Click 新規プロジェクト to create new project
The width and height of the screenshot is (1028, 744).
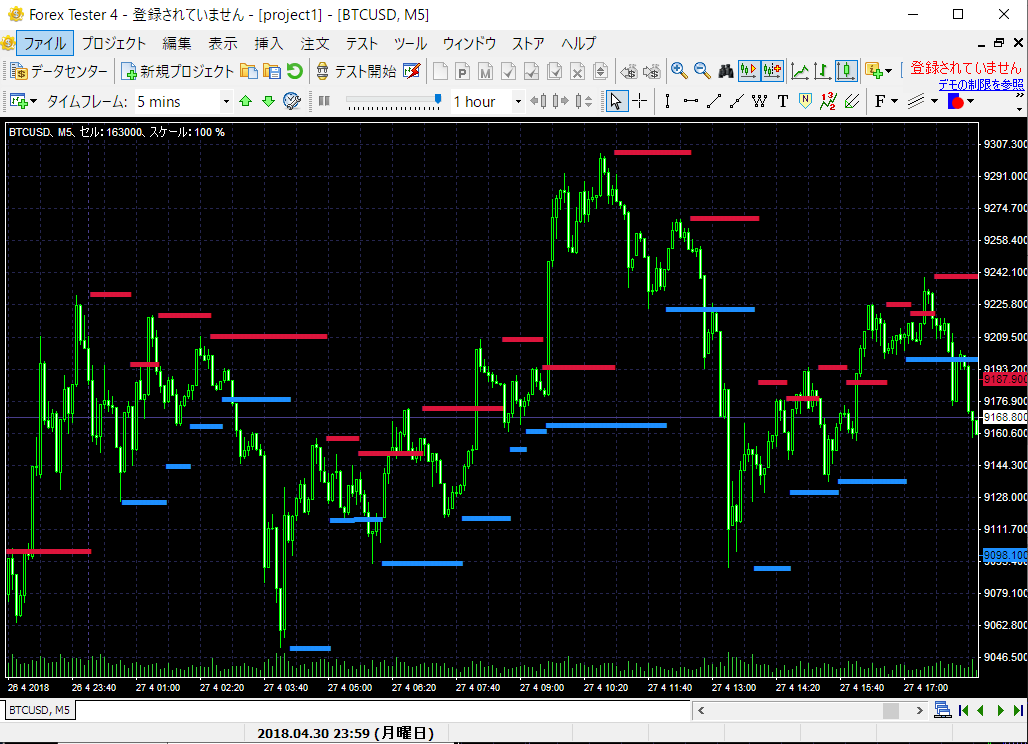[x=178, y=71]
